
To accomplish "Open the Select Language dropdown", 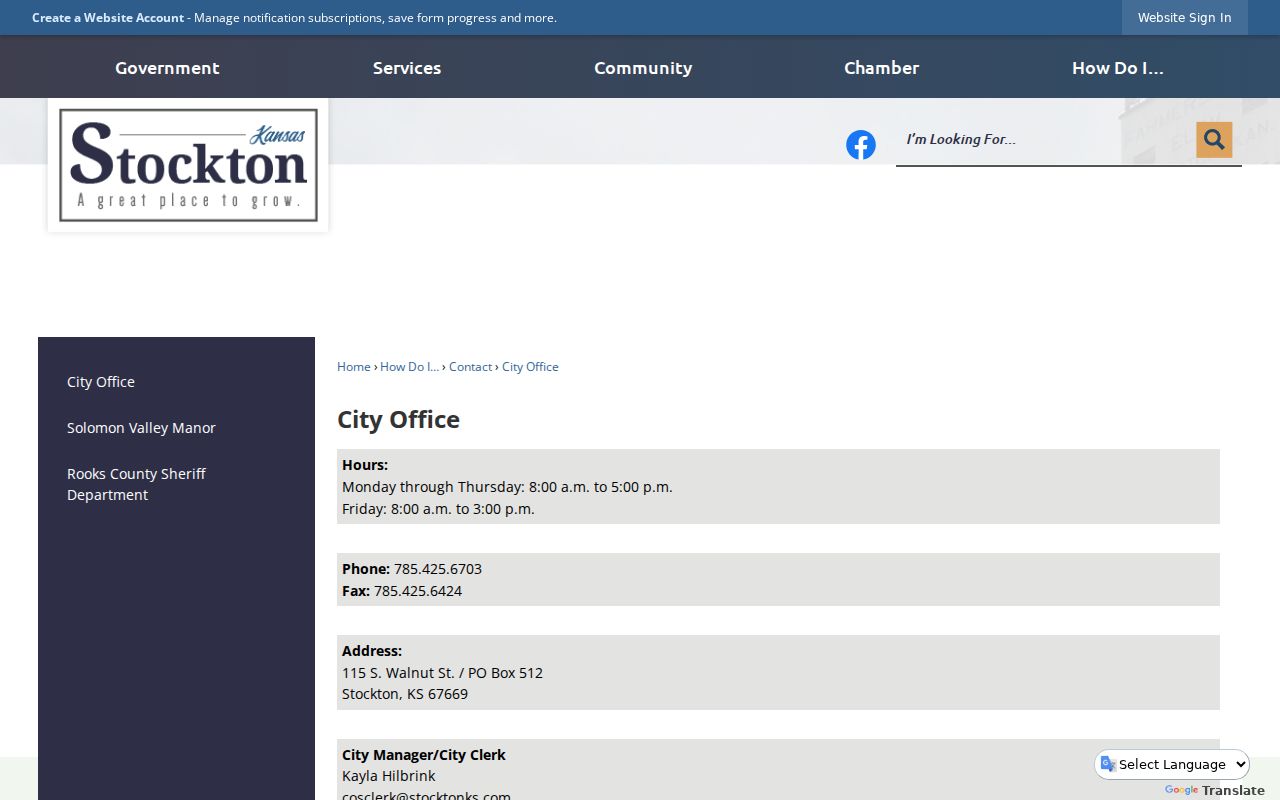I will [x=1172, y=764].
